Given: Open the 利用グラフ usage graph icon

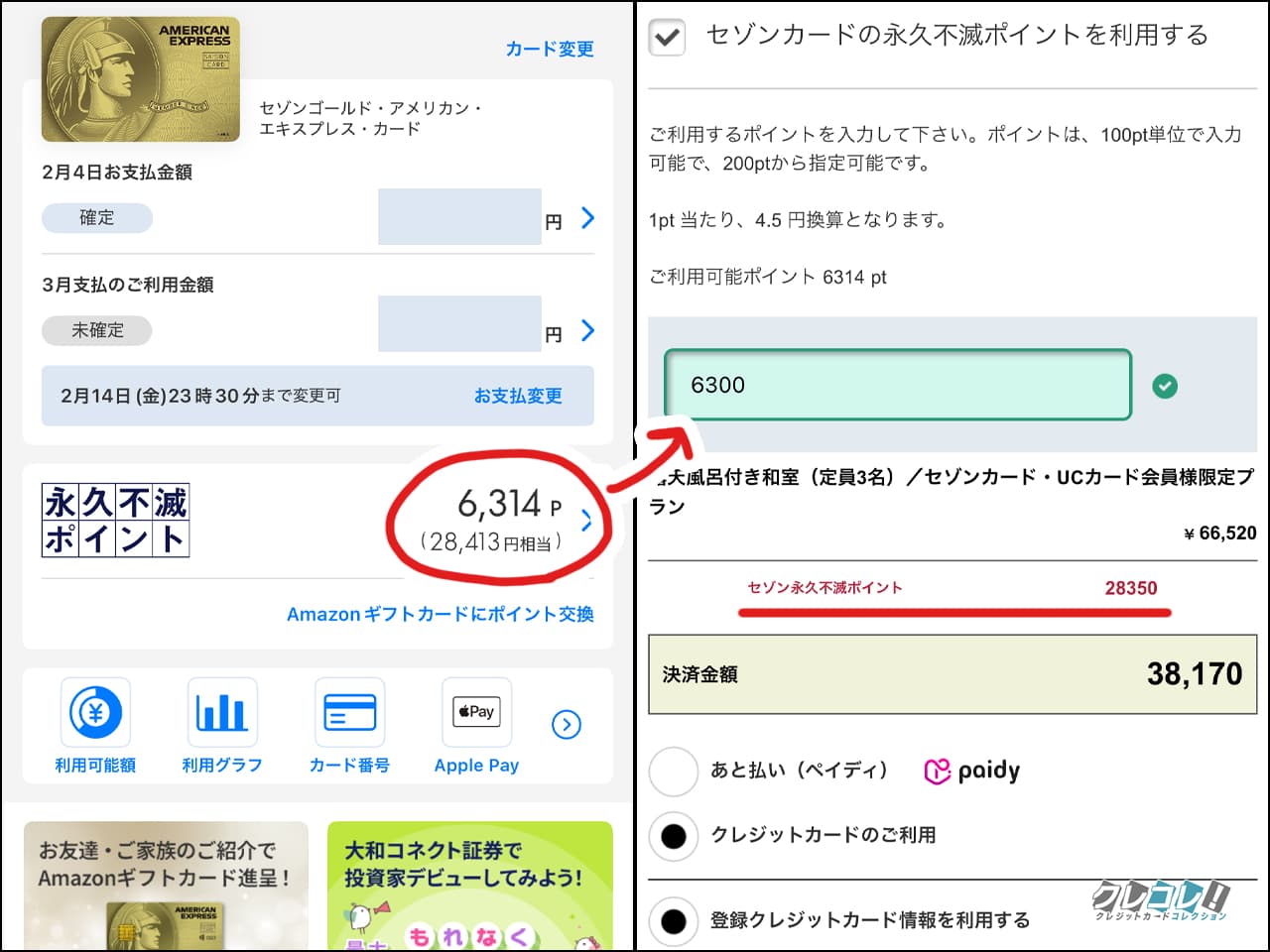Looking at the screenshot, I should 222,724.
